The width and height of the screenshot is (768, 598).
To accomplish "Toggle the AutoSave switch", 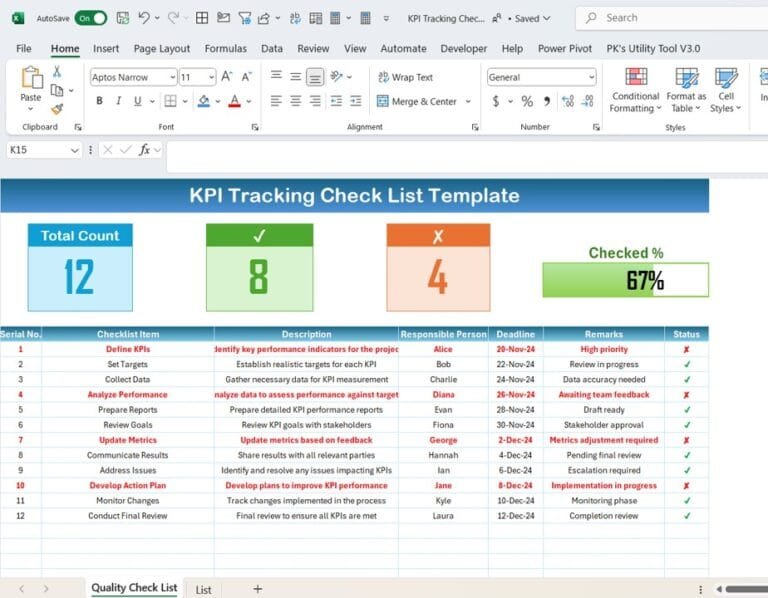I will click(91, 18).
